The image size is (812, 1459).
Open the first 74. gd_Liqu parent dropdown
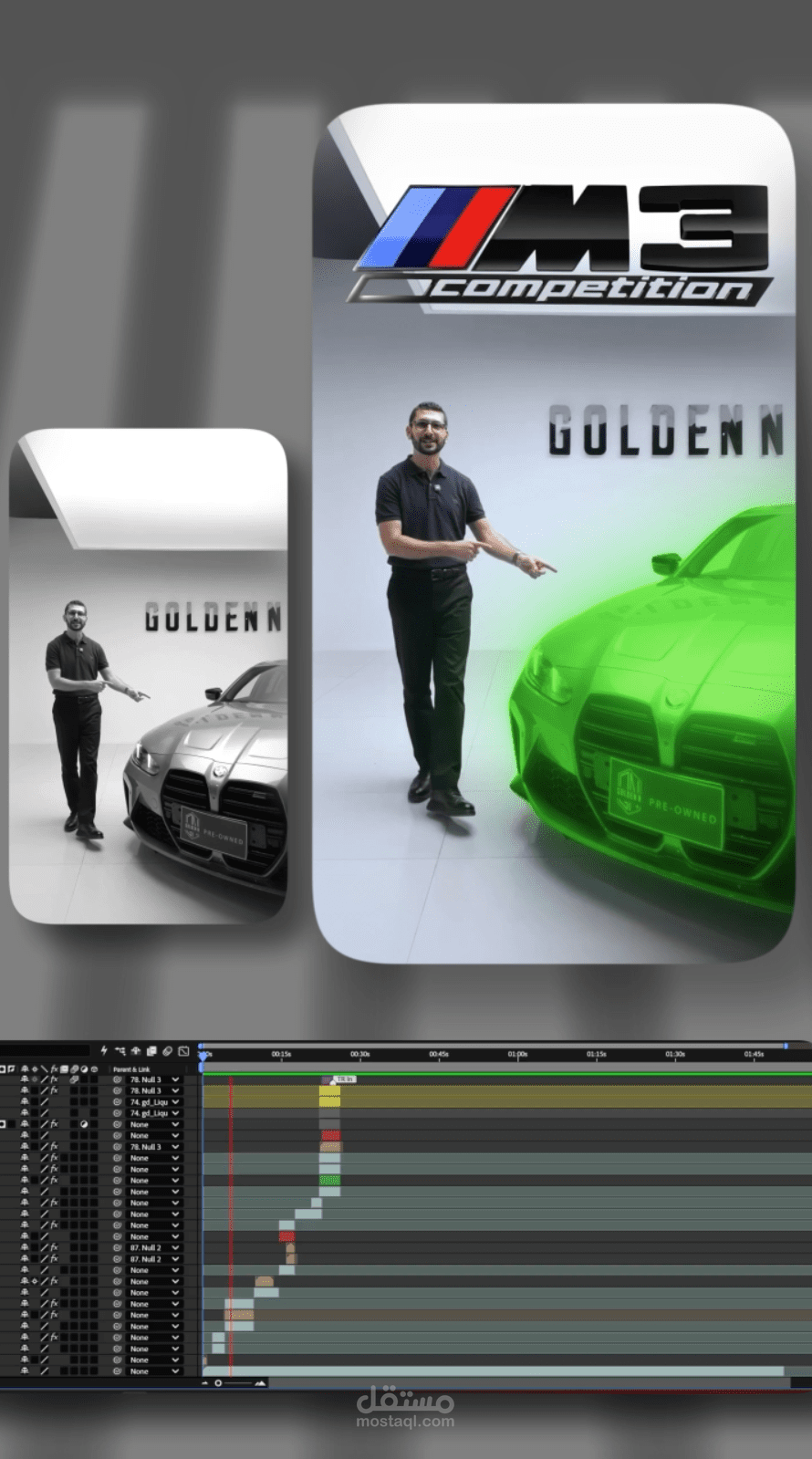pyautogui.click(x=154, y=1102)
